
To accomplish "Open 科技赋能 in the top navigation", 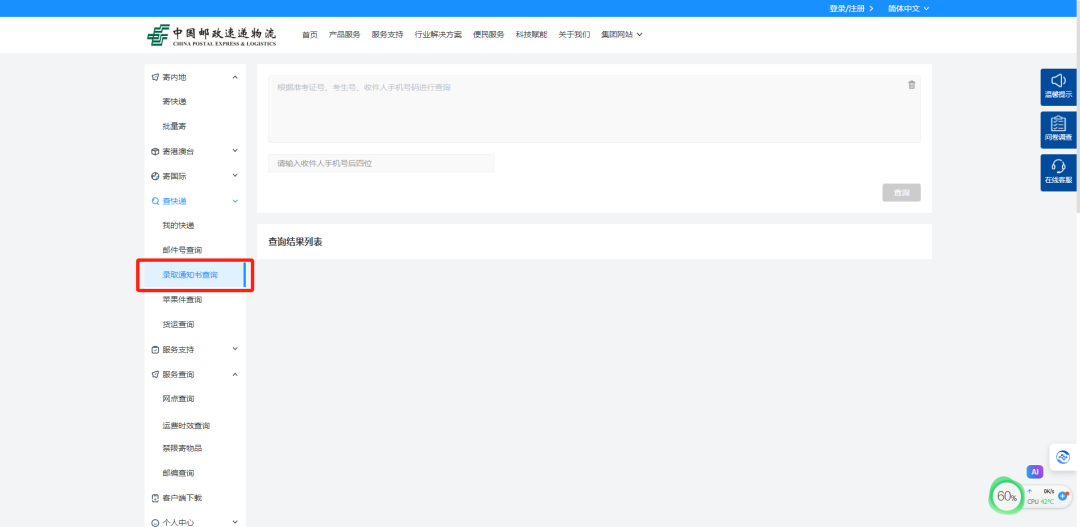I will tap(531, 34).
